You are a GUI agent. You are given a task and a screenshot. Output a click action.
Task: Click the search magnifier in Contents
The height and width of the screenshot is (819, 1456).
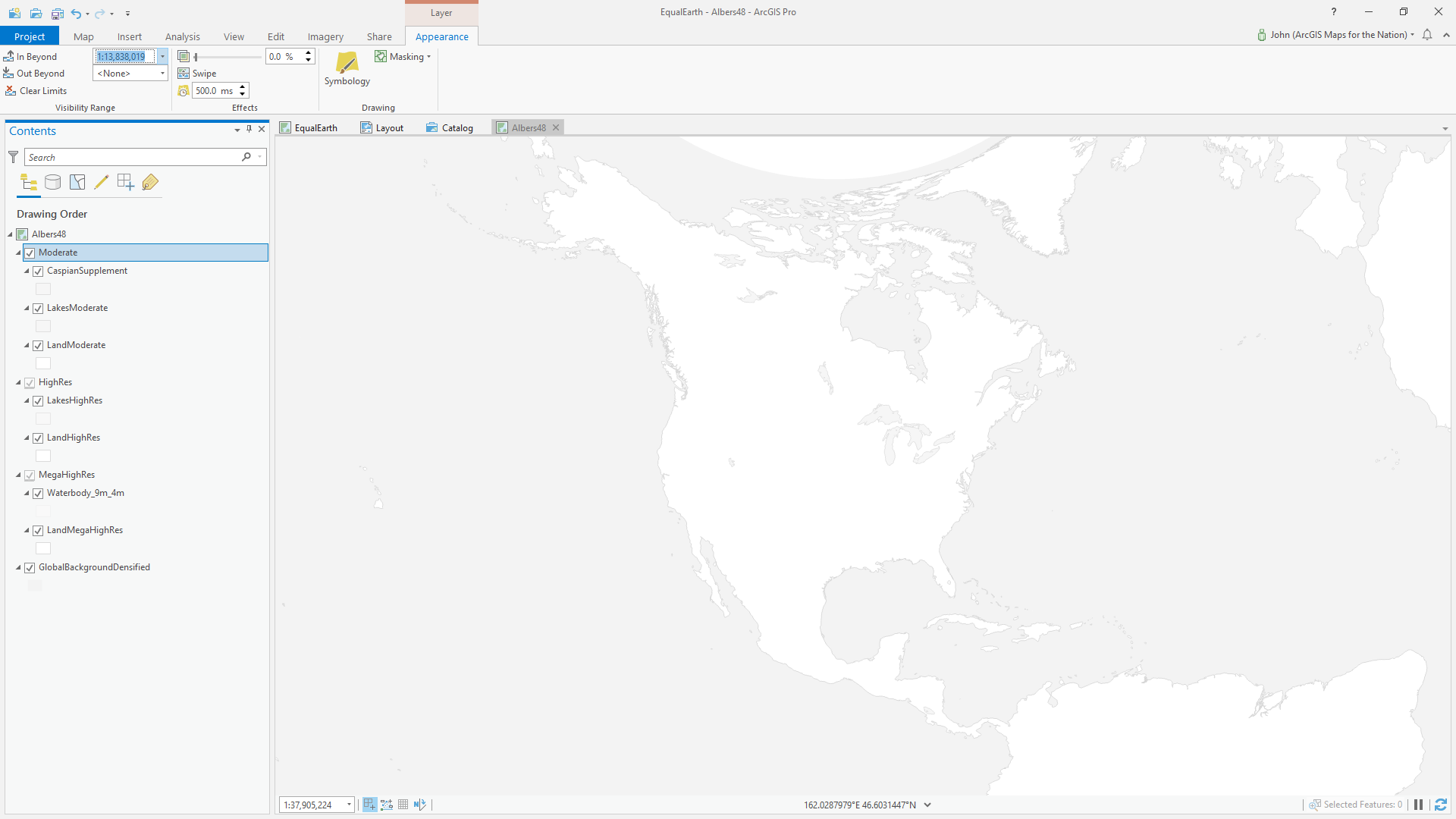coord(246,157)
